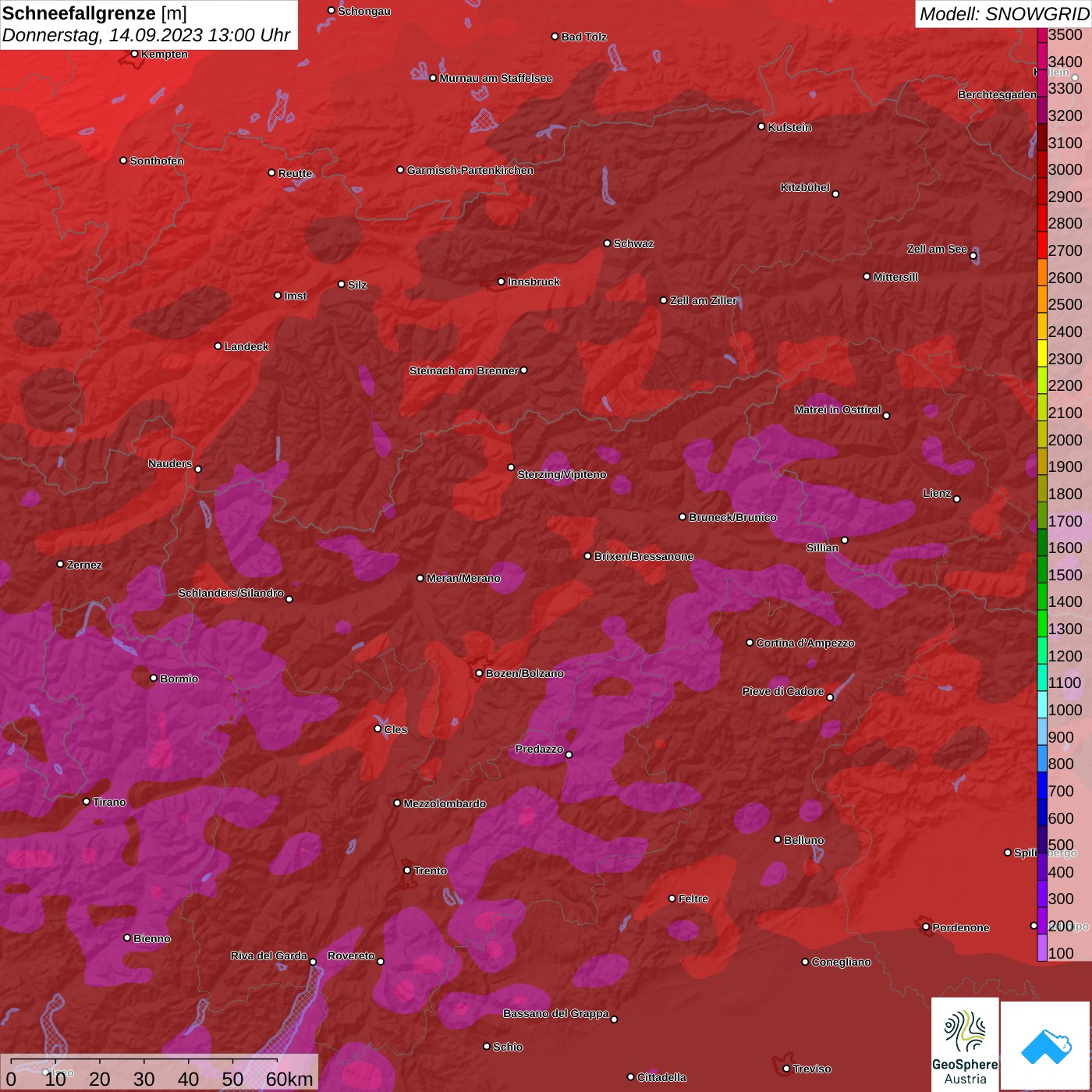Select the Silz label

pyautogui.click(x=357, y=285)
